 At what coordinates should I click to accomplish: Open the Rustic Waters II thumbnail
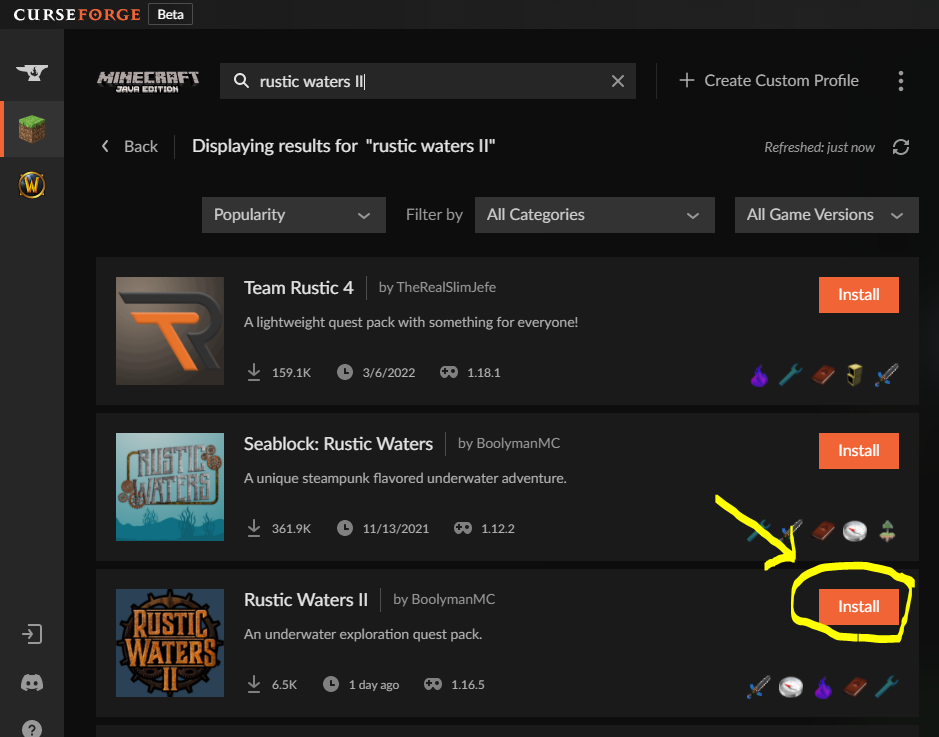pos(170,643)
